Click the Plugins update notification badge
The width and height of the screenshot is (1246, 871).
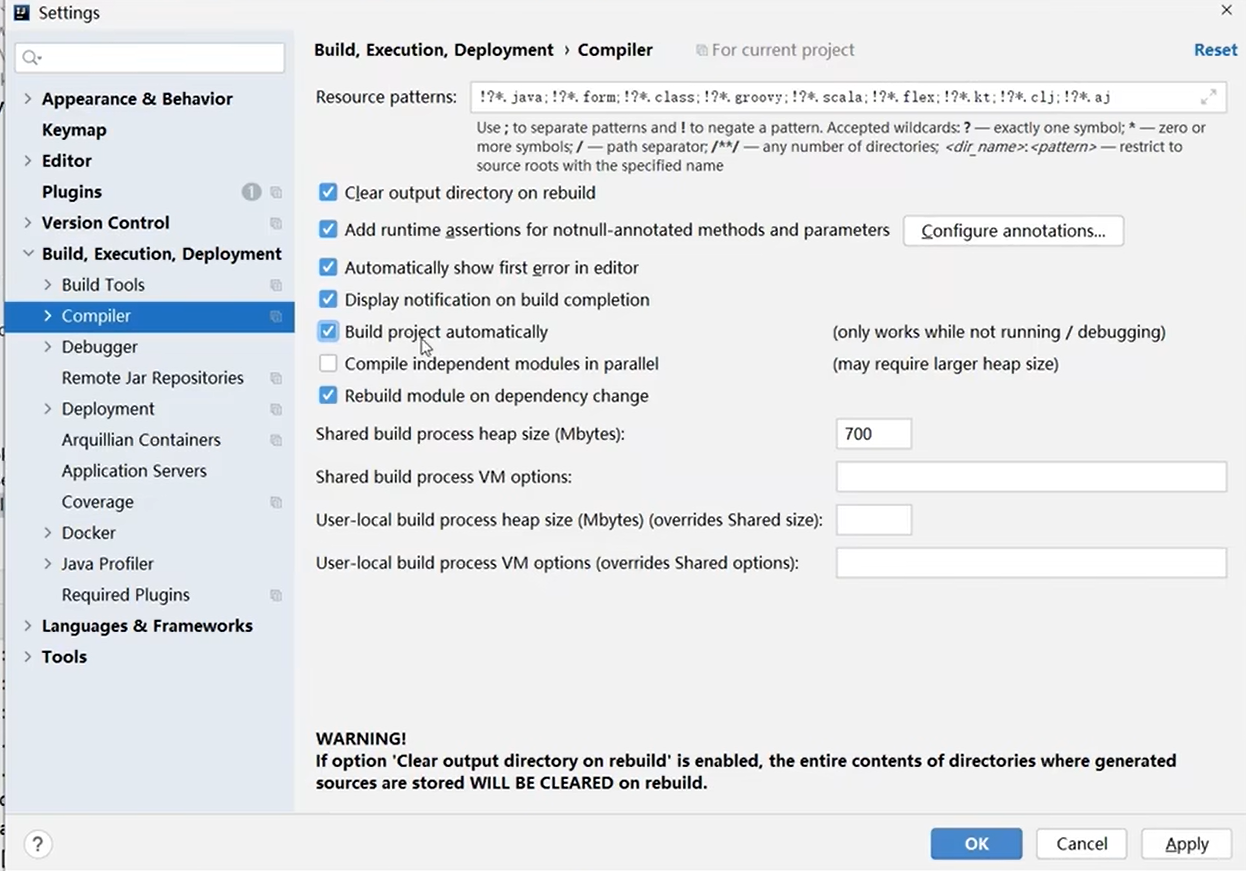[x=251, y=192]
